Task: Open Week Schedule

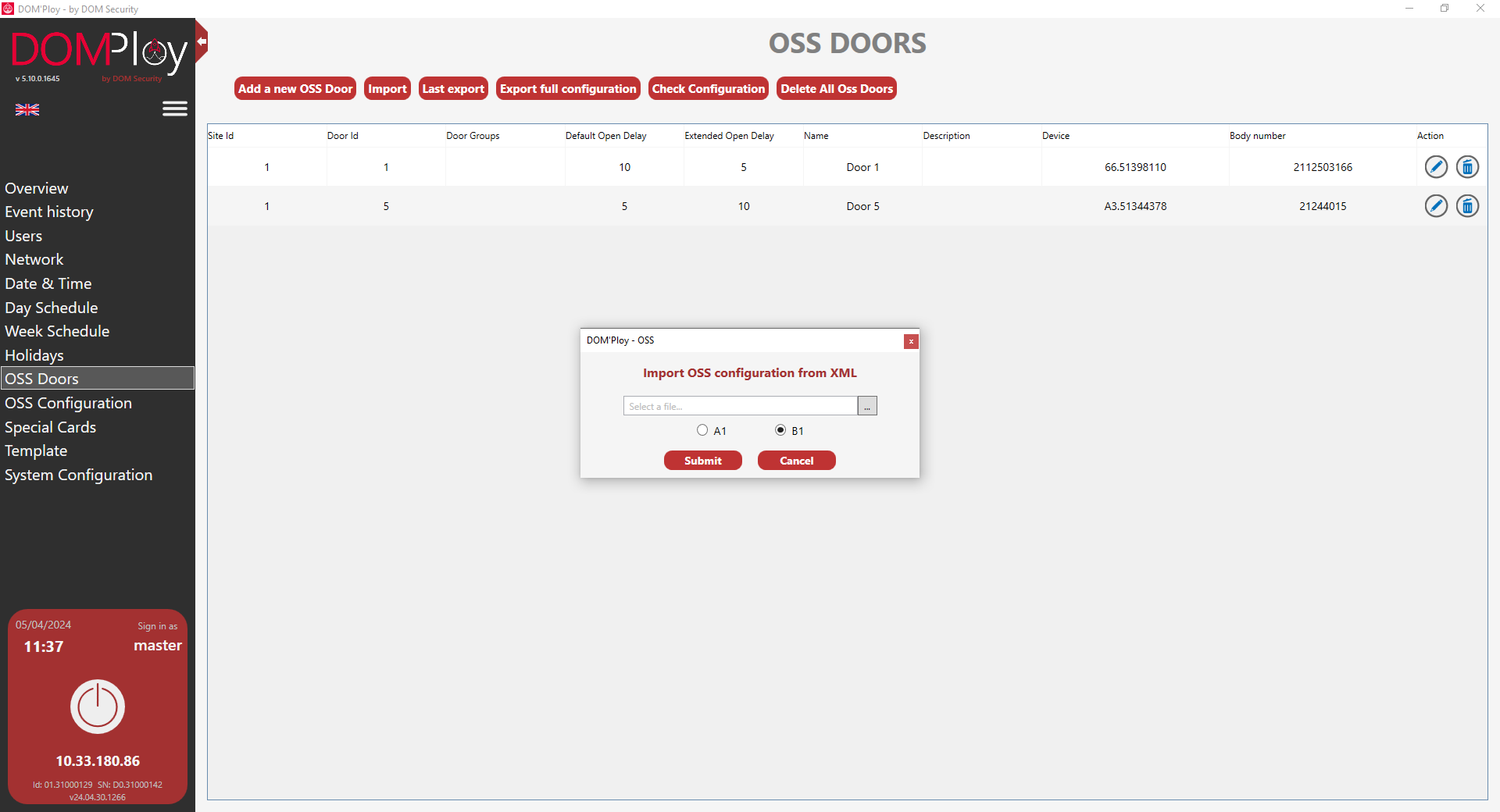Action: click(x=57, y=331)
